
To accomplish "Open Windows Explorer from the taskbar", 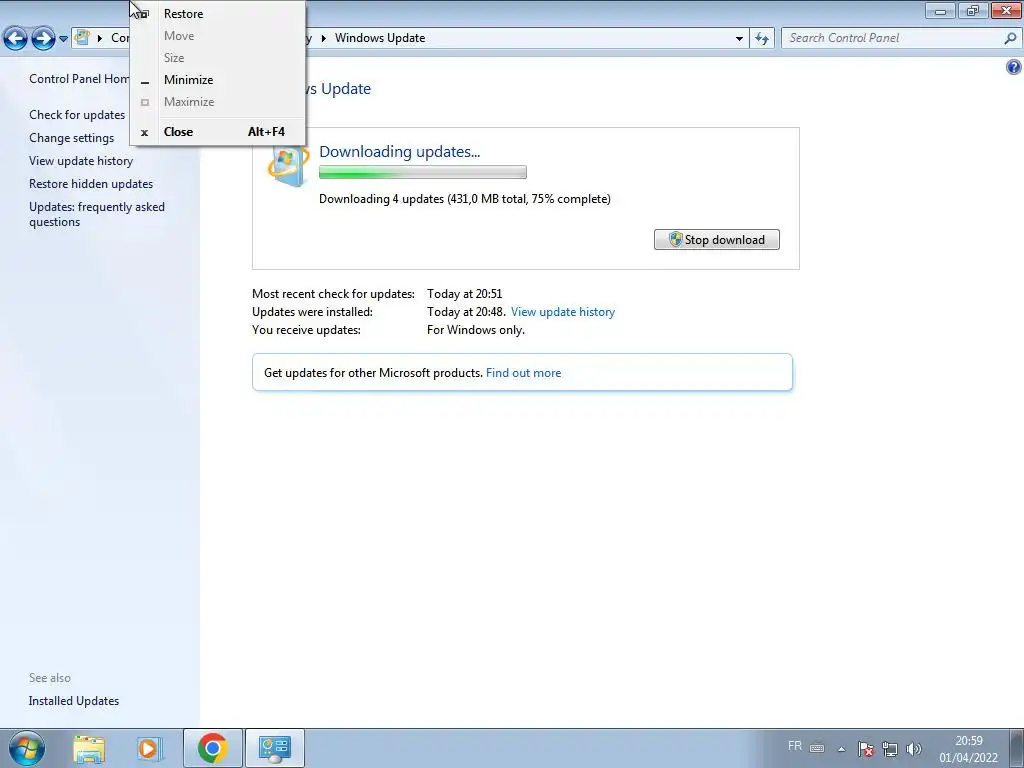I will [x=89, y=748].
